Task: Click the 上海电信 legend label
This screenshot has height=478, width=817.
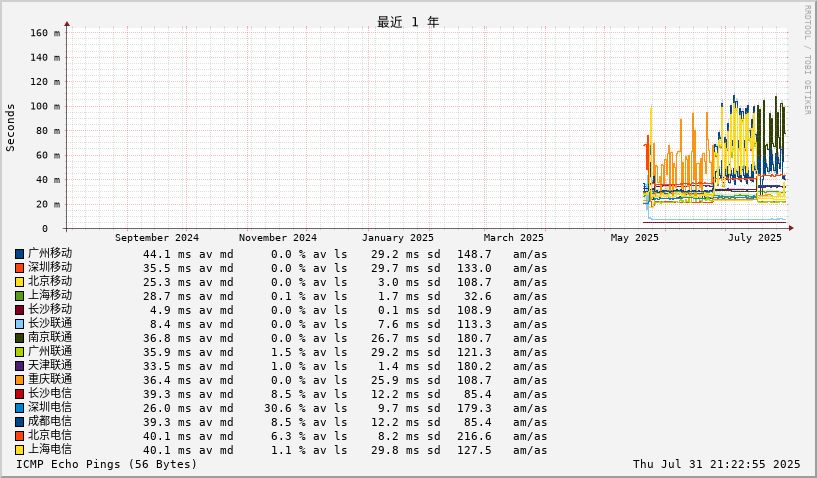Action: 50,450
